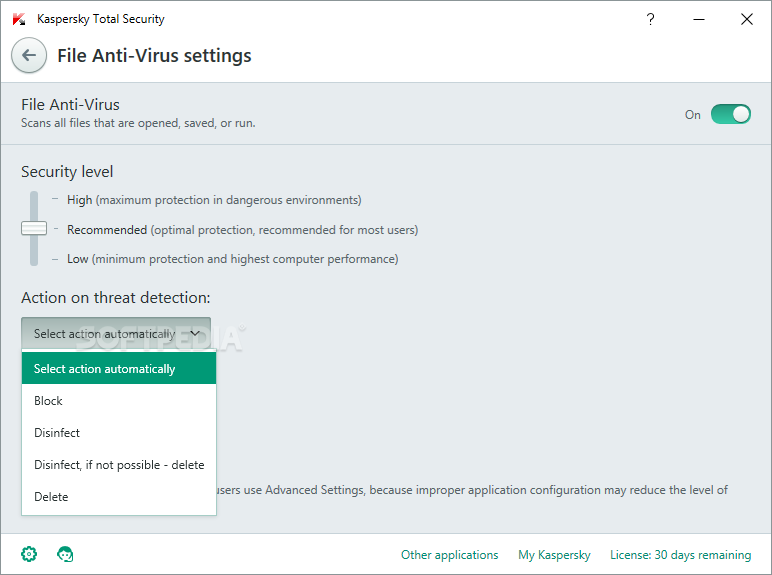The image size is (772, 575).
Task: Open the Other applications link
Action: click(x=449, y=555)
